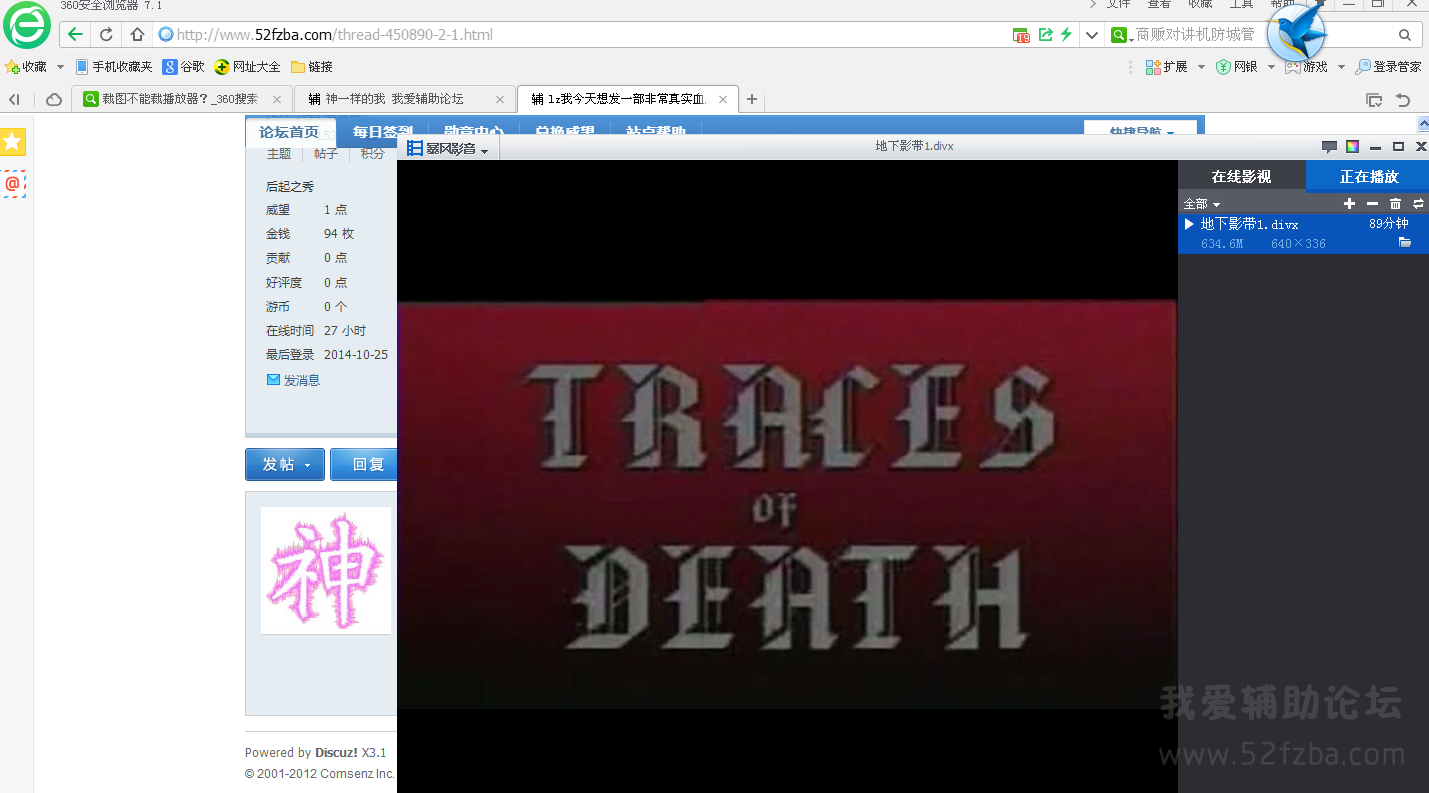Switch to the 正在播放 tab
This screenshot has width=1429, height=793.
click(1369, 176)
